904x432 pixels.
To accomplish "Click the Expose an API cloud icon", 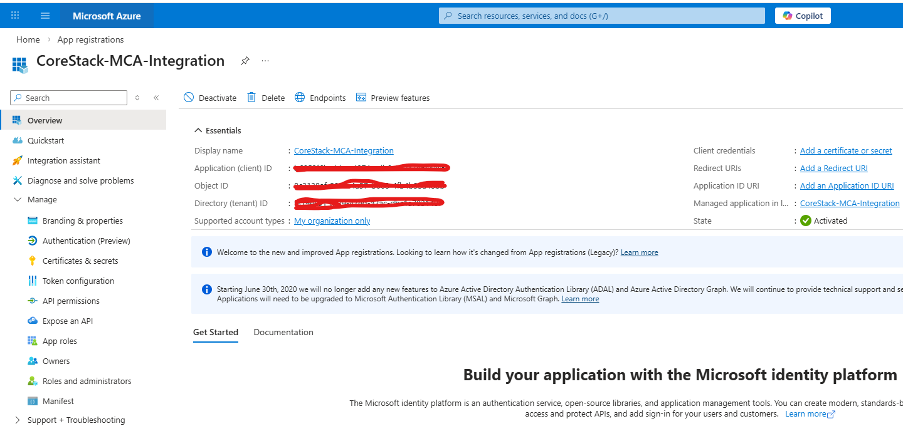I will [32, 321].
